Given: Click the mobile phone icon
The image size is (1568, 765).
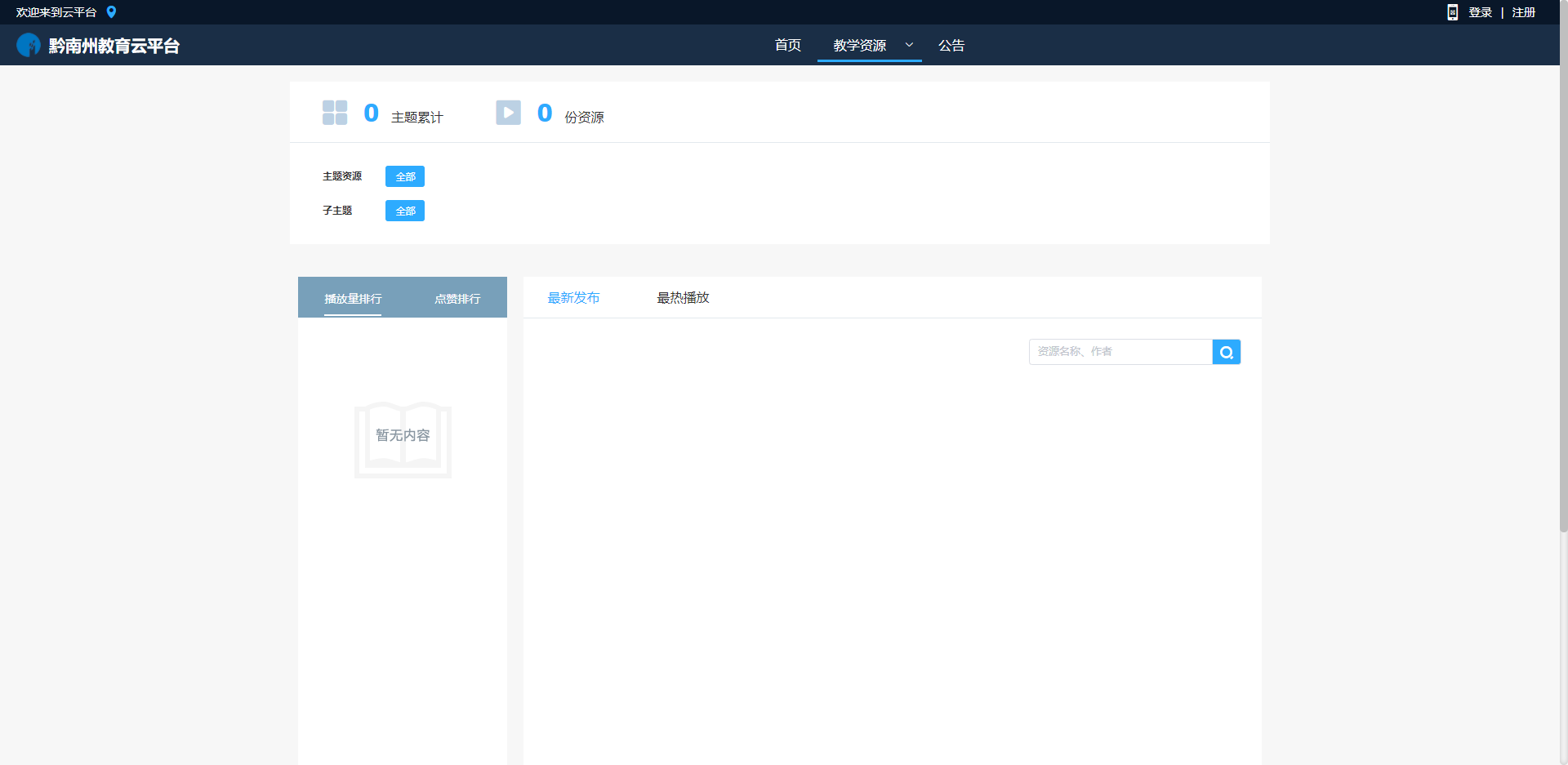Looking at the screenshot, I should [x=1453, y=12].
